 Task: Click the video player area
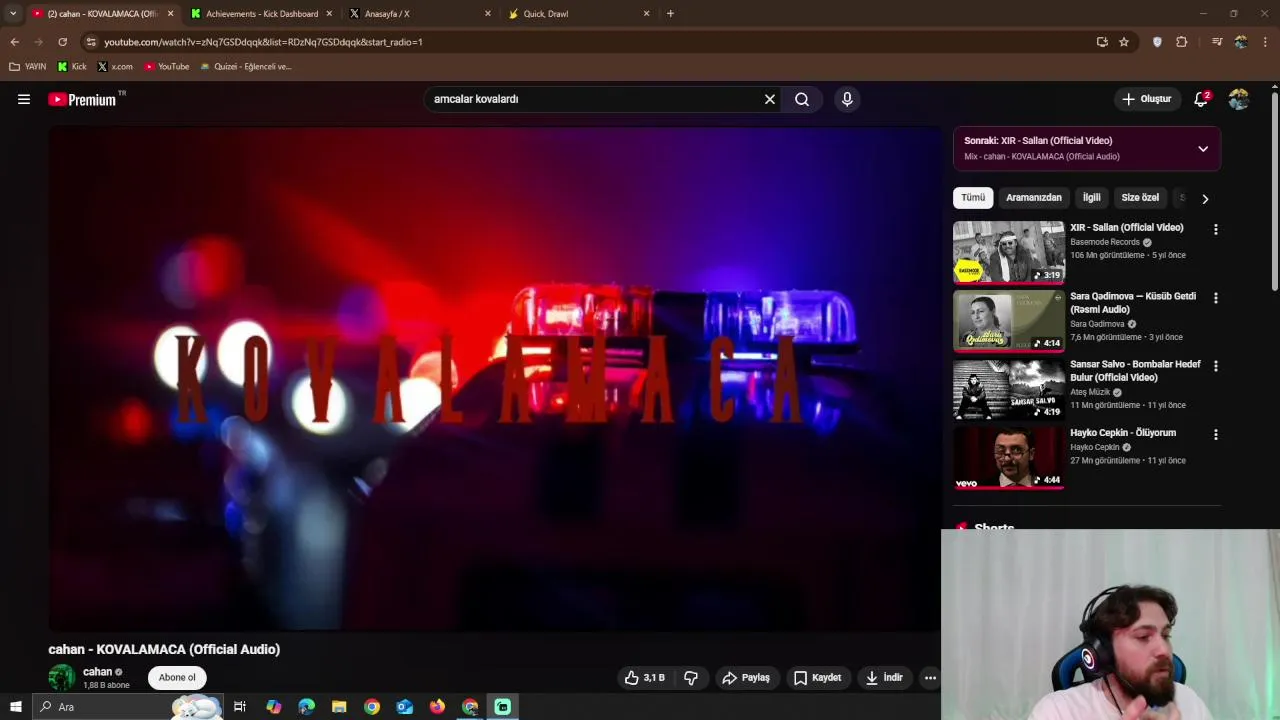(x=494, y=379)
